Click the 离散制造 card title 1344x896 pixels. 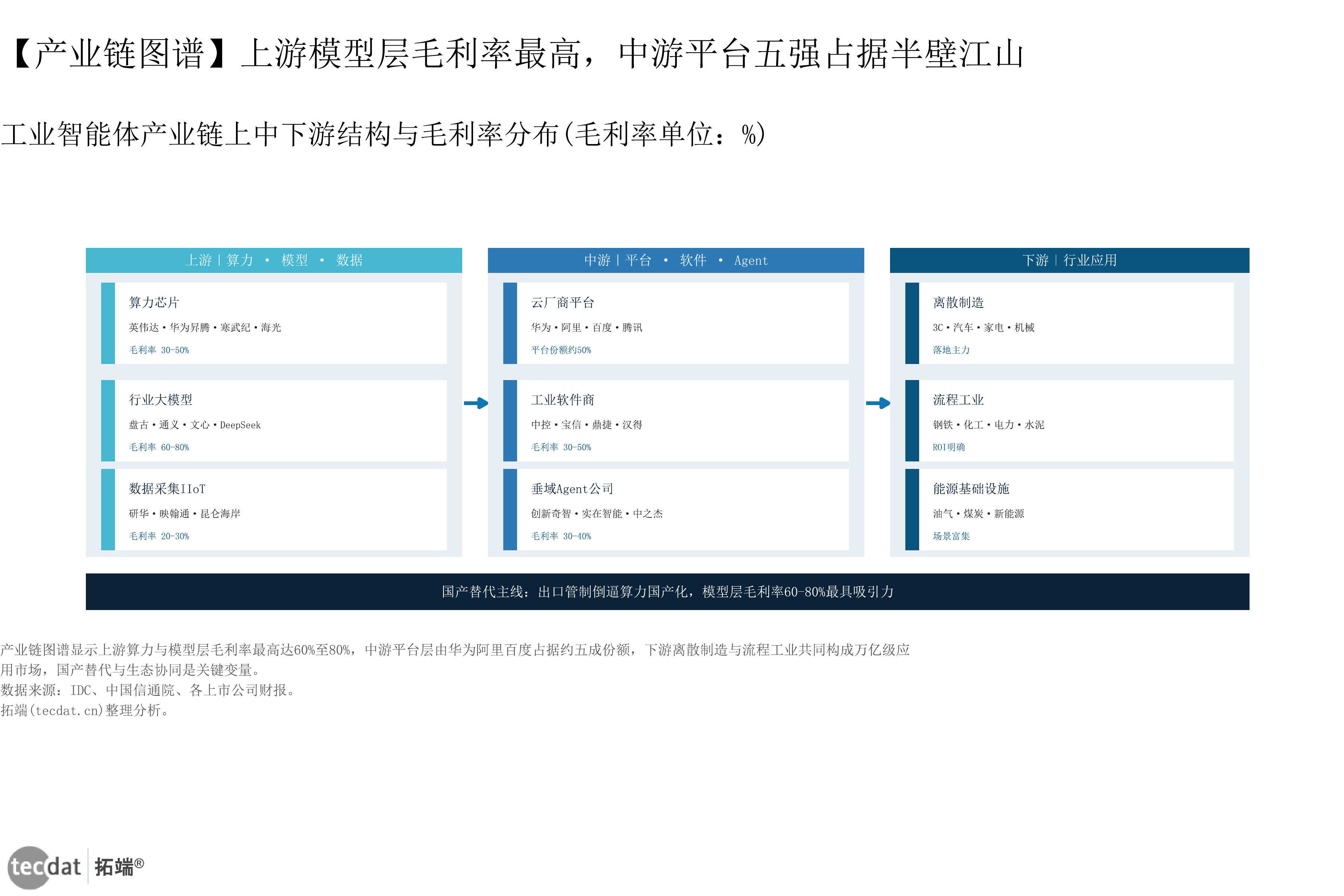click(x=958, y=302)
